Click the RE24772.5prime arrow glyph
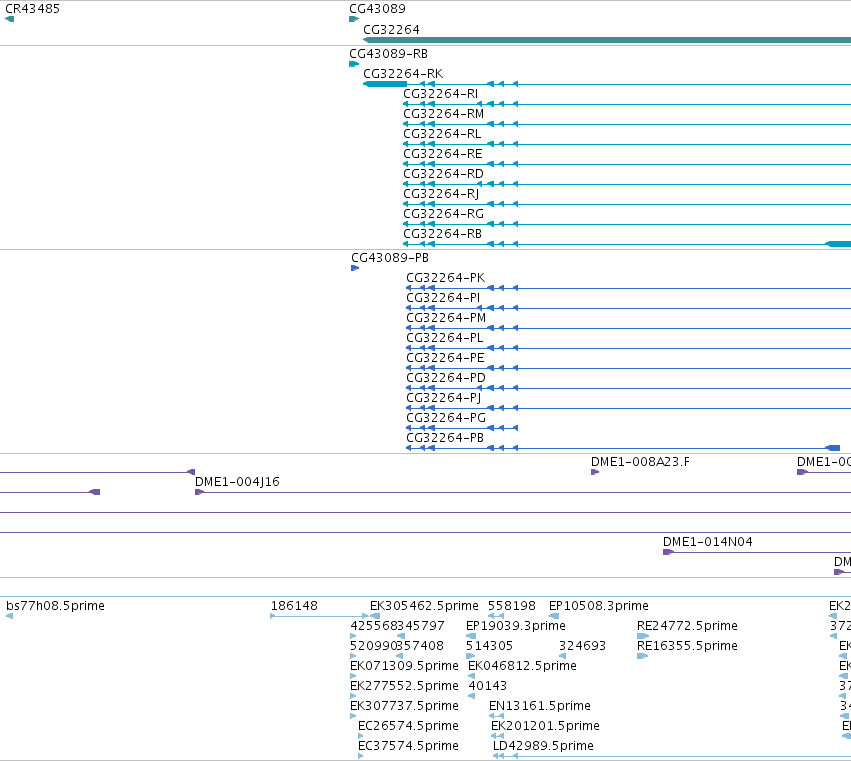Image resolution: width=851 pixels, height=761 pixels. (643, 636)
